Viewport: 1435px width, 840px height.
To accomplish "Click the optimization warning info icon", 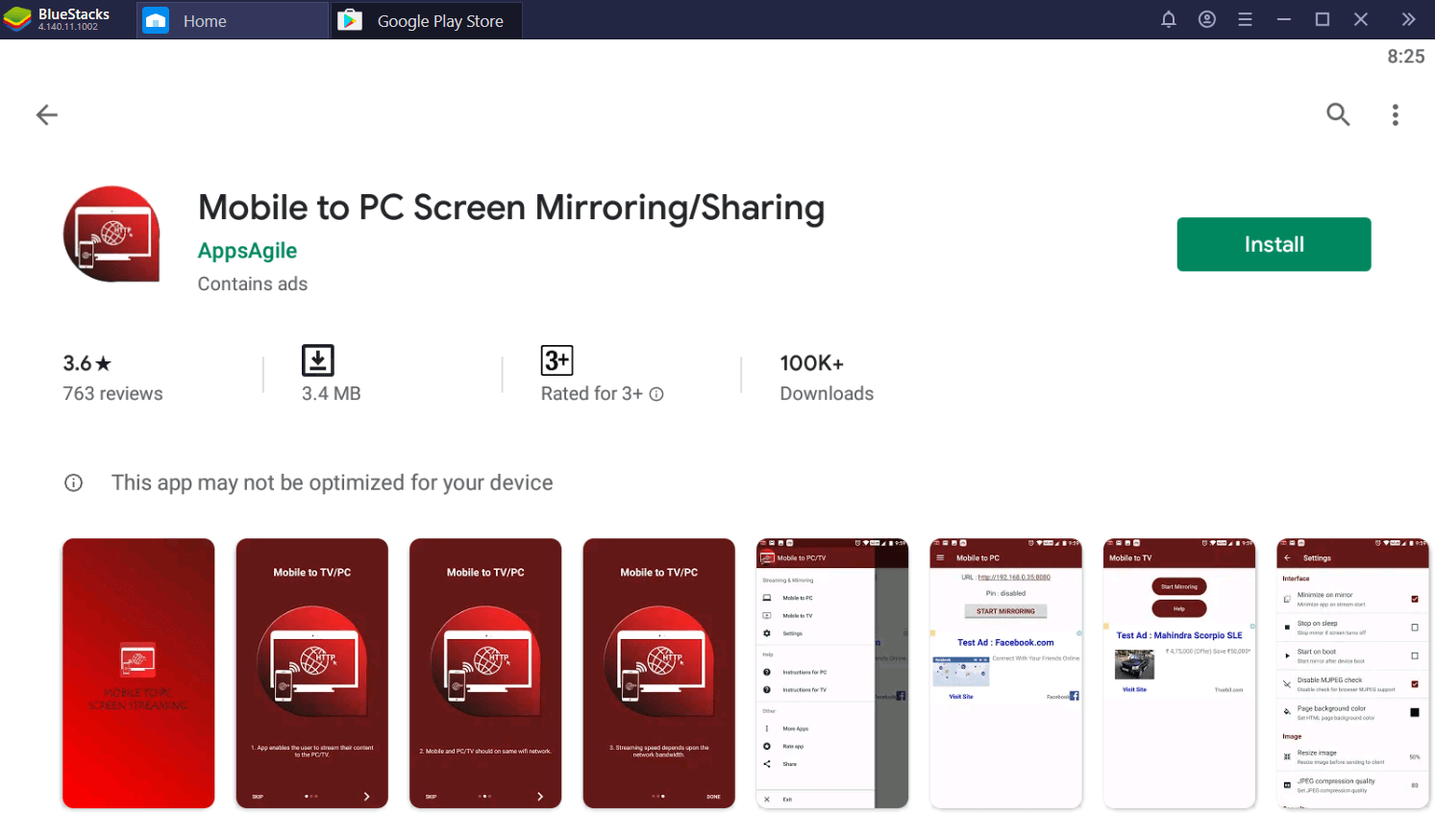I will pos(73,482).
